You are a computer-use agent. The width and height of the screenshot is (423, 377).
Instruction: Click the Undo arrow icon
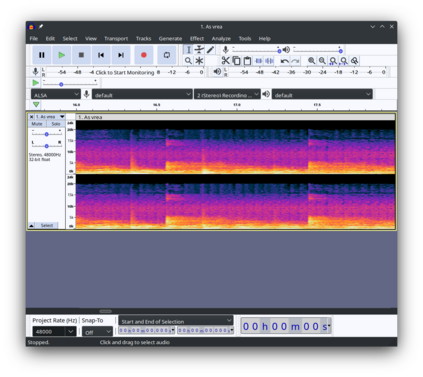284,61
